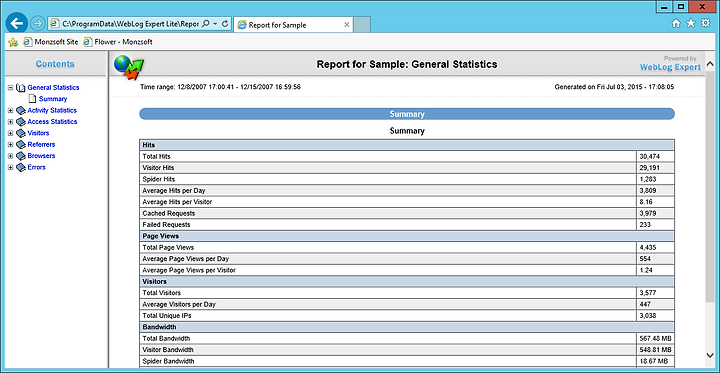Image resolution: width=720 pixels, height=373 pixels.
Task: Open the Flower - Monzsoft favorite
Action: [118, 42]
